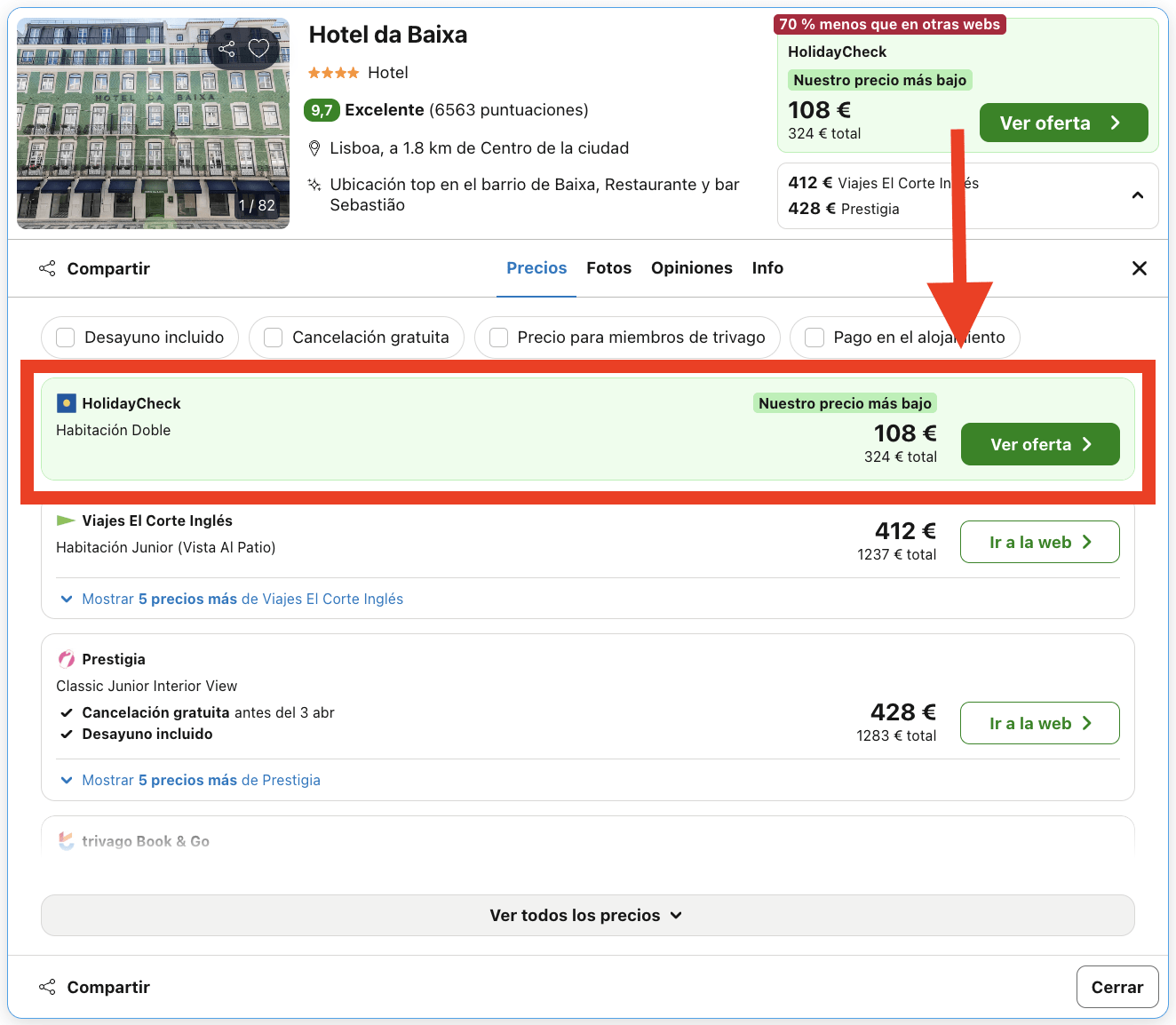Viewport: 1176px width, 1025px height.
Task: Save hotel with heart icon on photo
Action: 258,48
